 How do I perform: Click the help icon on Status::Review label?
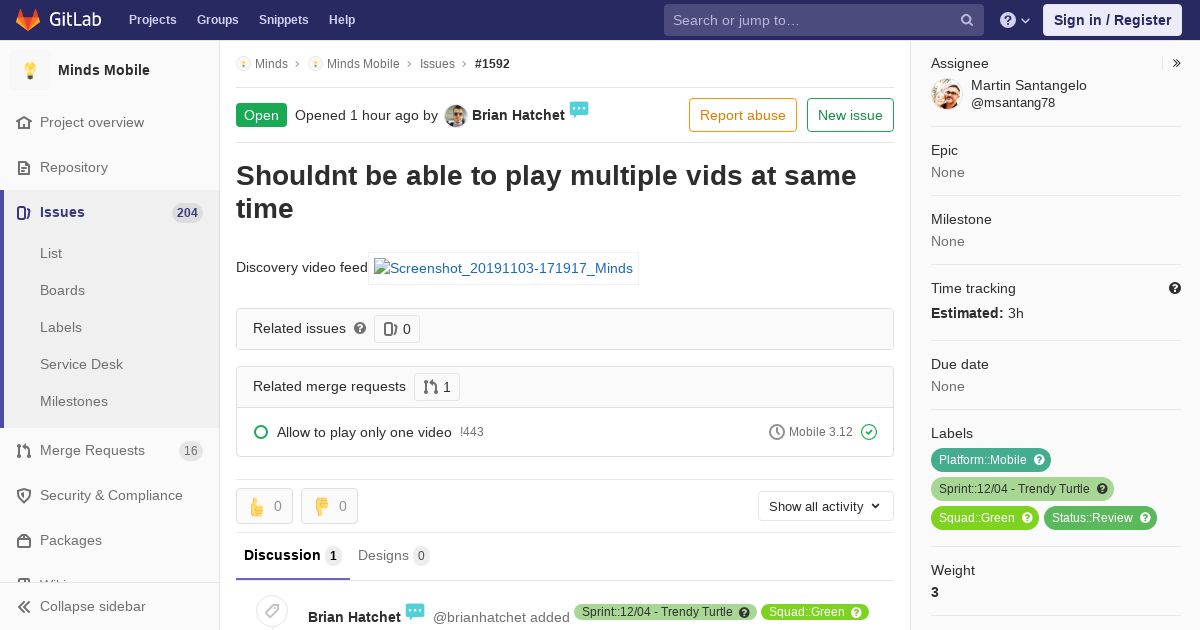tap(1145, 518)
